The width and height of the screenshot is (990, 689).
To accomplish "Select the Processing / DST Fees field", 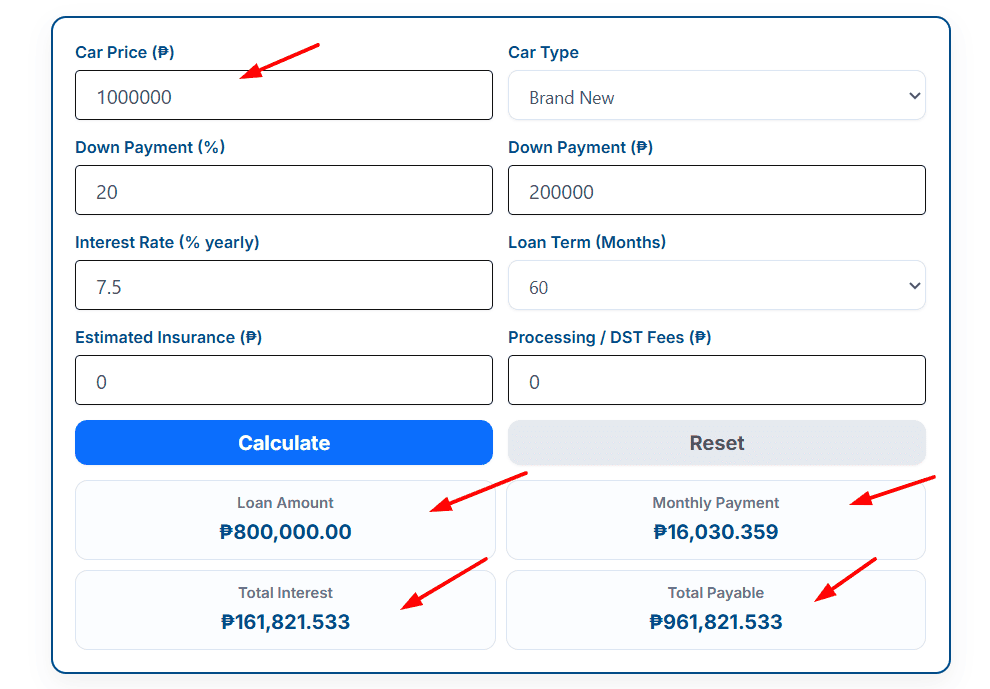I will click(x=716, y=380).
